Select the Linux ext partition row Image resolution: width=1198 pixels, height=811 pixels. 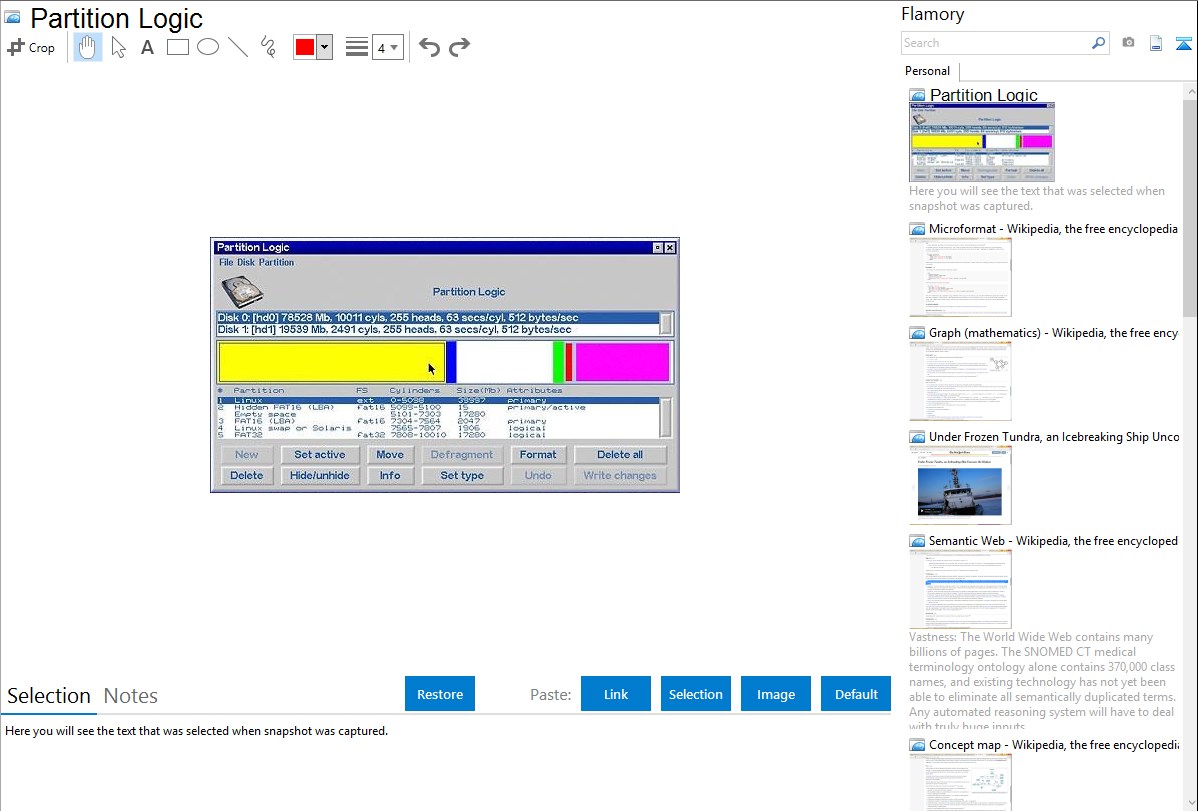(x=438, y=401)
